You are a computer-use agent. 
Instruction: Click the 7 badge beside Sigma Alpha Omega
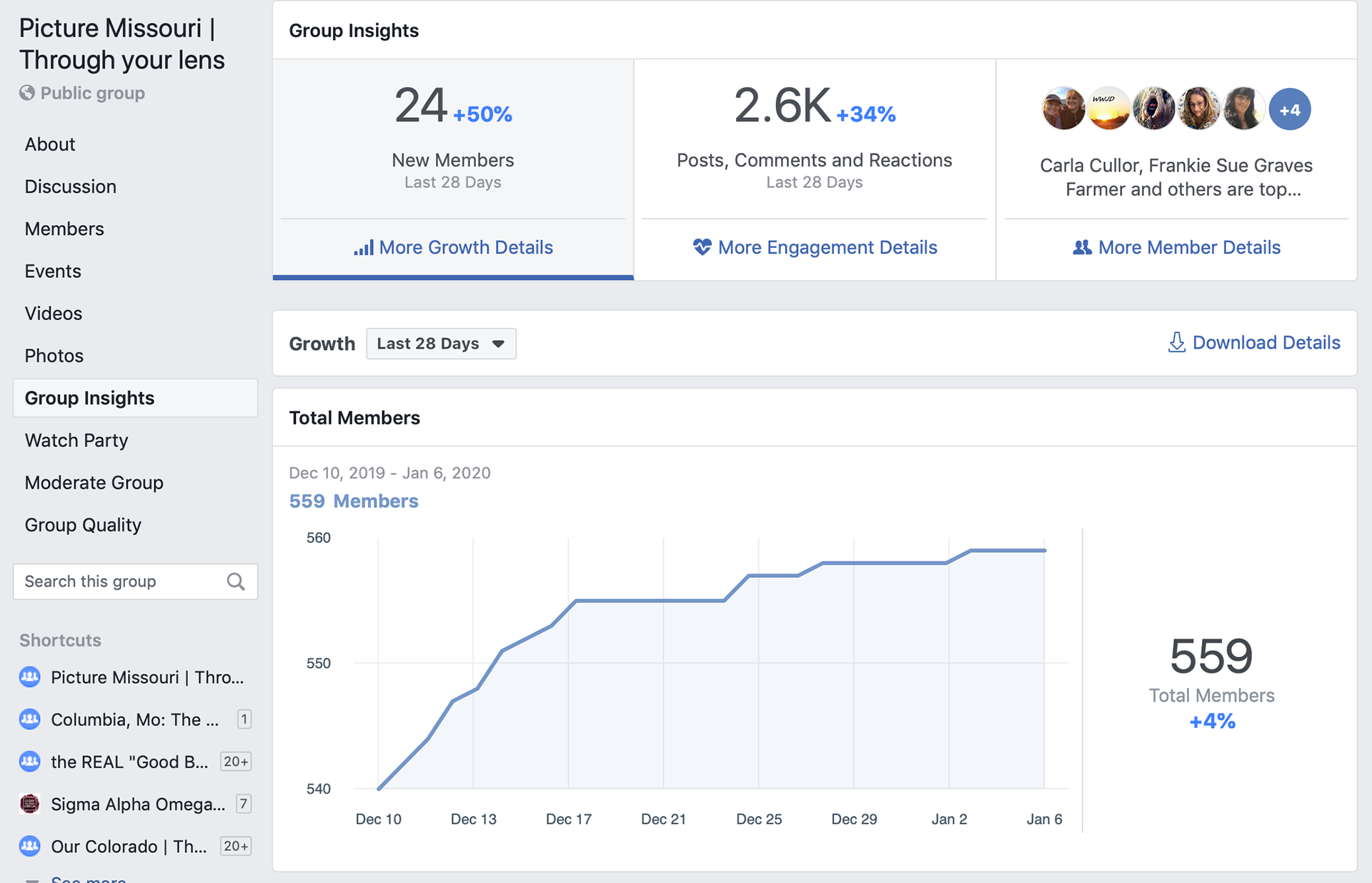[x=244, y=804]
